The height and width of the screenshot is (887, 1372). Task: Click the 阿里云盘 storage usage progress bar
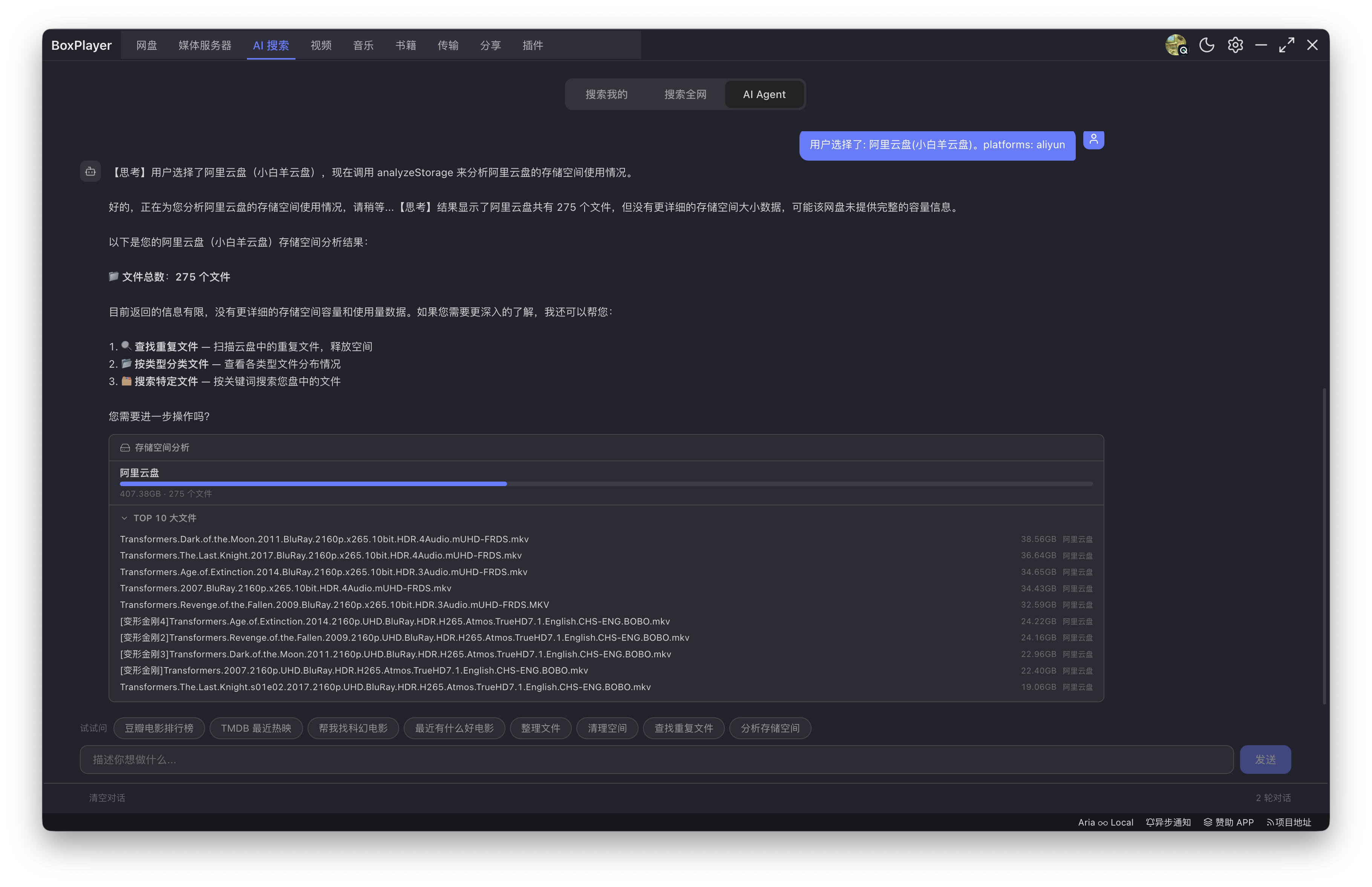point(606,484)
